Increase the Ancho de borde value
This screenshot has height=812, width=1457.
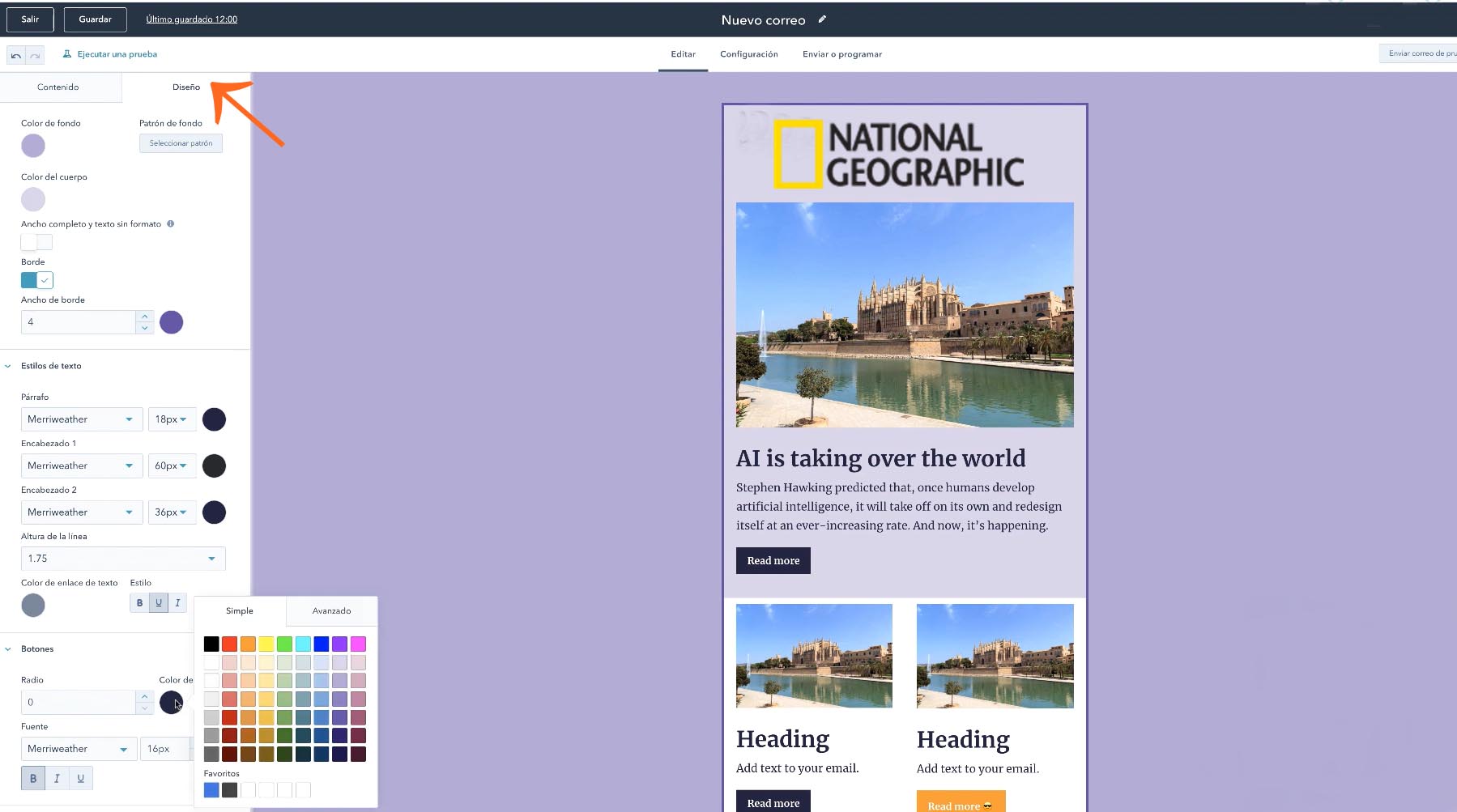pyautogui.click(x=144, y=317)
